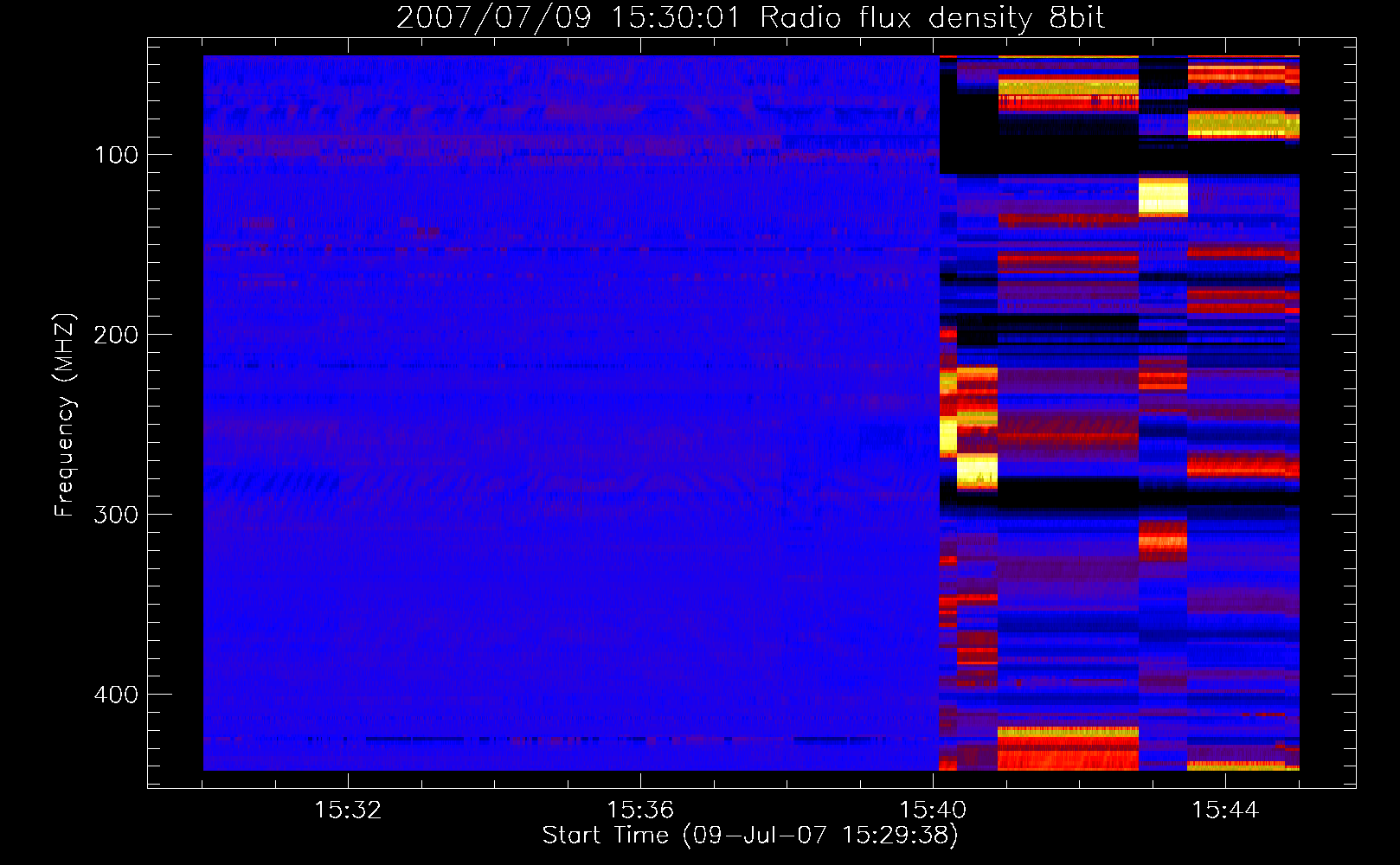Click the 300 frequency tick label
The image size is (1400, 865).
pos(116,515)
